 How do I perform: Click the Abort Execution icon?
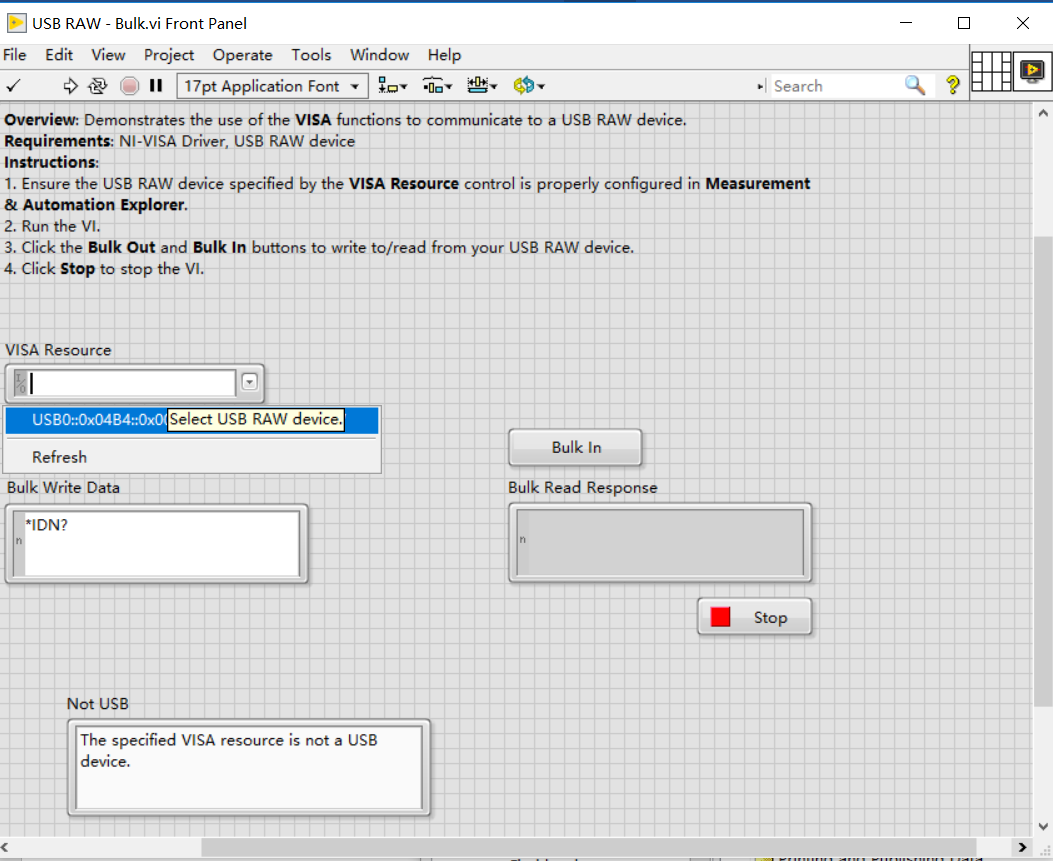(x=128, y=86)
